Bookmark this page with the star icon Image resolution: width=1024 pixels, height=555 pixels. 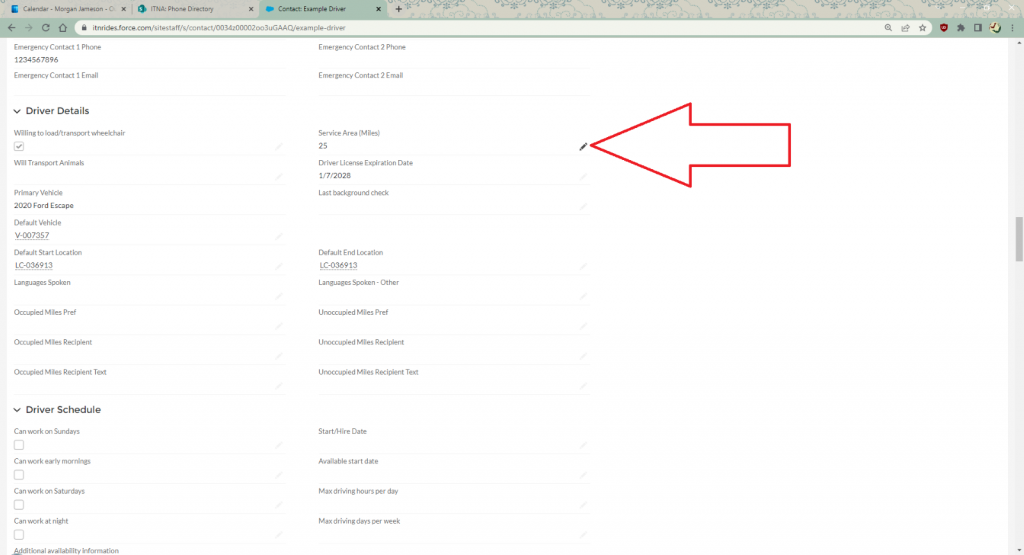[x=922, y=28]
